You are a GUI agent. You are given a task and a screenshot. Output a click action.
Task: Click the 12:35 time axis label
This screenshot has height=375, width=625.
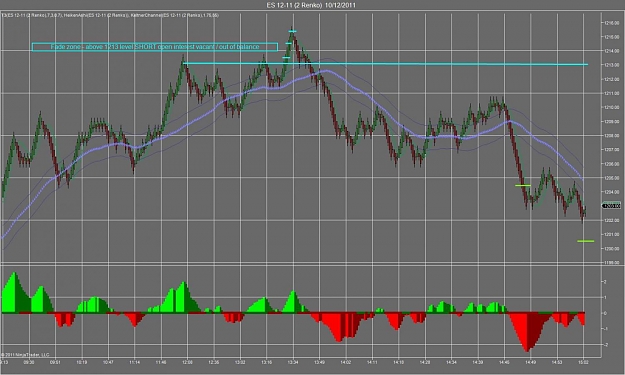click(214, 362)
